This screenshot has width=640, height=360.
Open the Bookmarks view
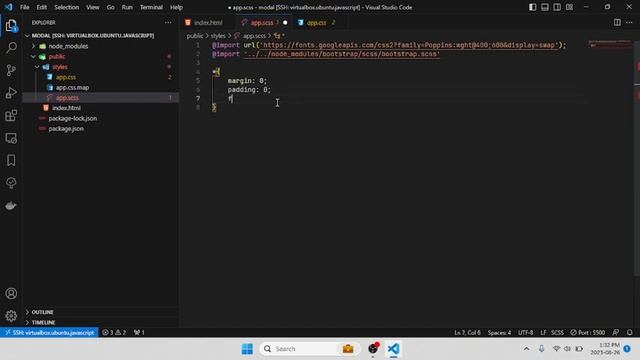tap(11, 160)
